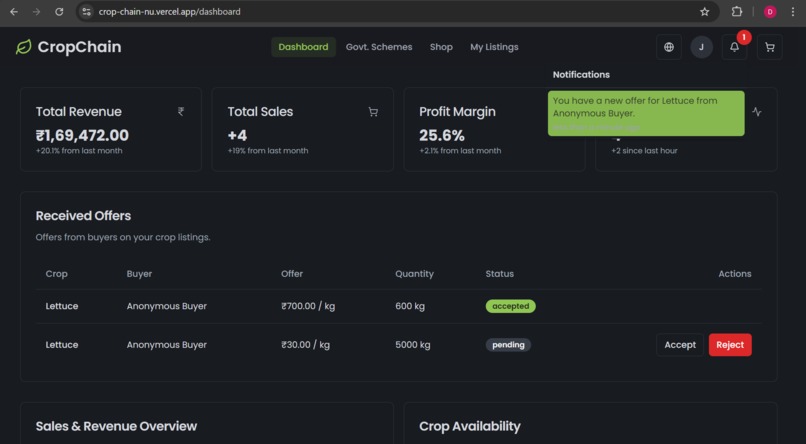Click the Notifications heading
806x444 pixels.
pyautogui.click(x=581, y=75)
